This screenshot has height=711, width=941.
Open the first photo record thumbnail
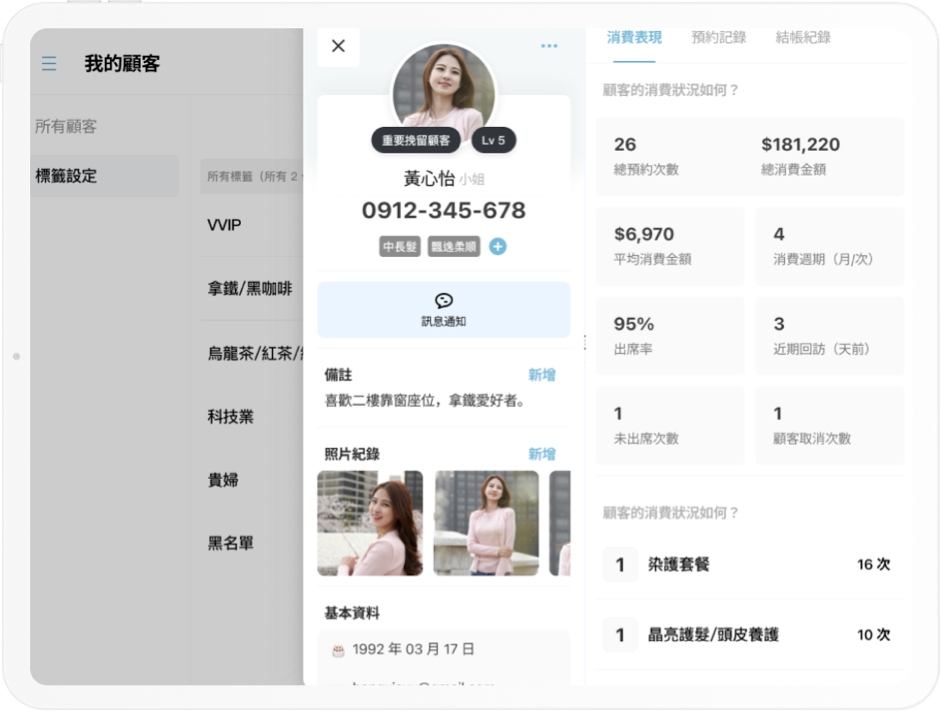click(370, 523)
